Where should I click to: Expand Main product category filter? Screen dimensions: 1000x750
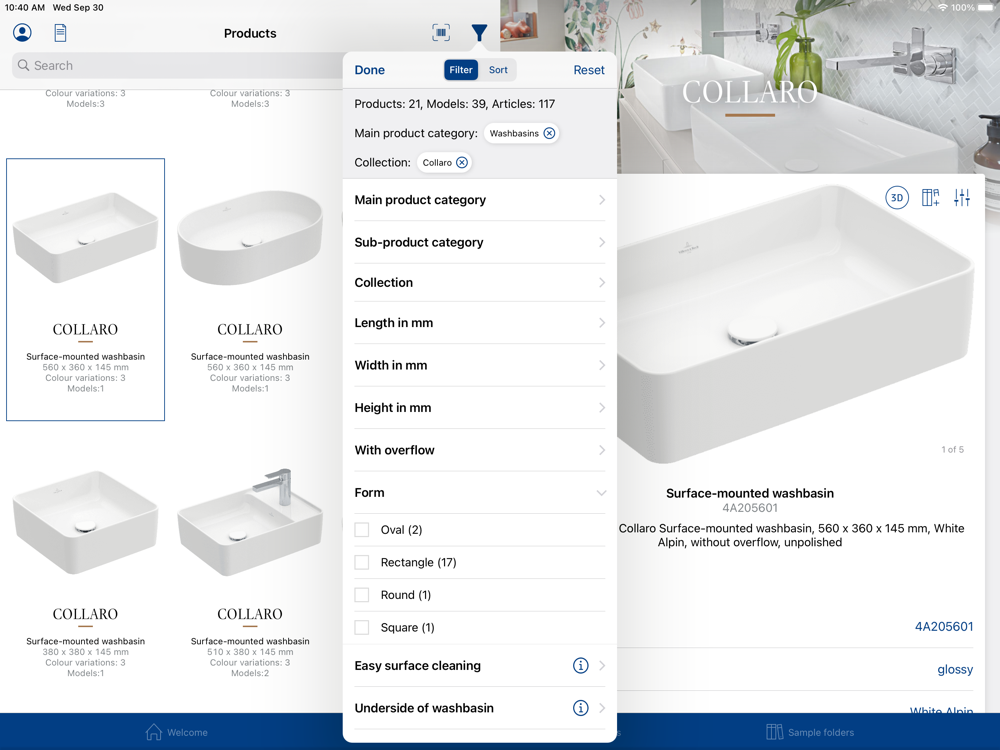(x=480, y=200)
